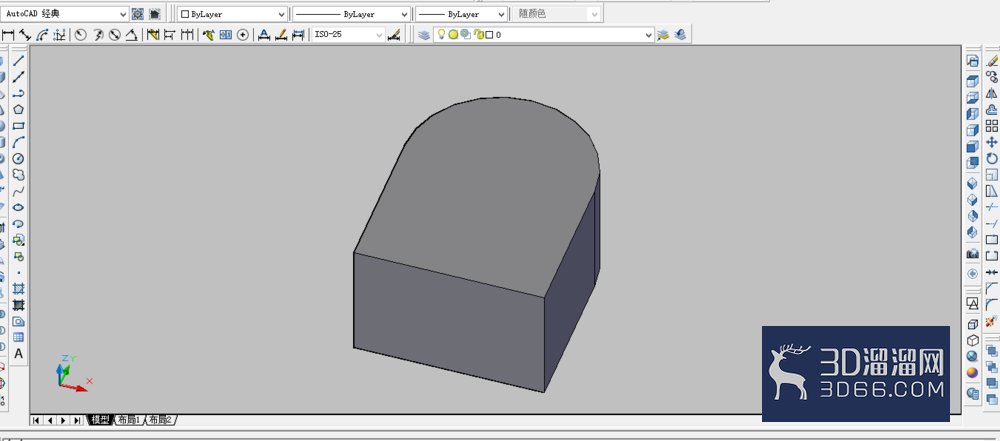The height and width of the screenshot is (441, 1000).
Task: Switch to the 布局1 layout tab
Action: 130,420
